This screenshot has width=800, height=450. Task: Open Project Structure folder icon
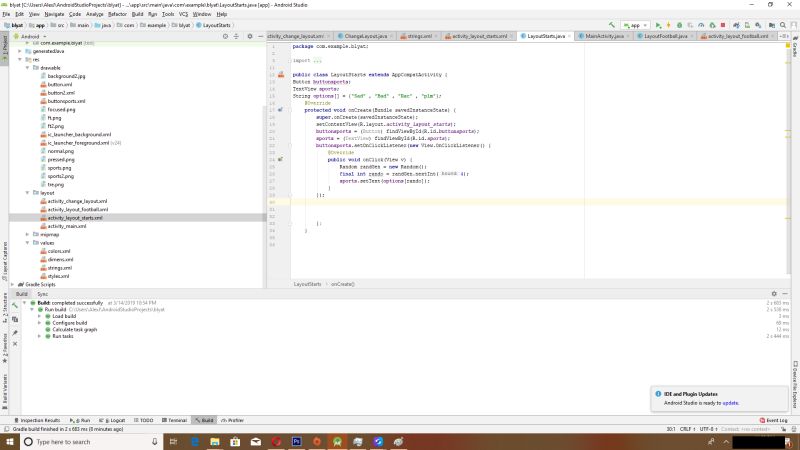771,25
